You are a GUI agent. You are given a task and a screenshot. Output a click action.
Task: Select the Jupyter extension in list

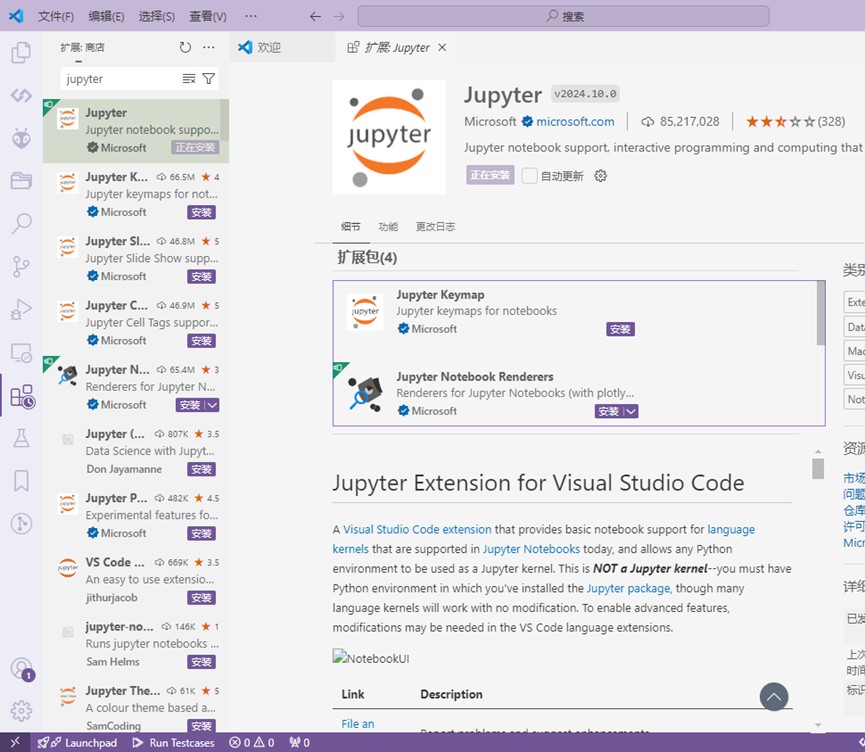(136, 131)
